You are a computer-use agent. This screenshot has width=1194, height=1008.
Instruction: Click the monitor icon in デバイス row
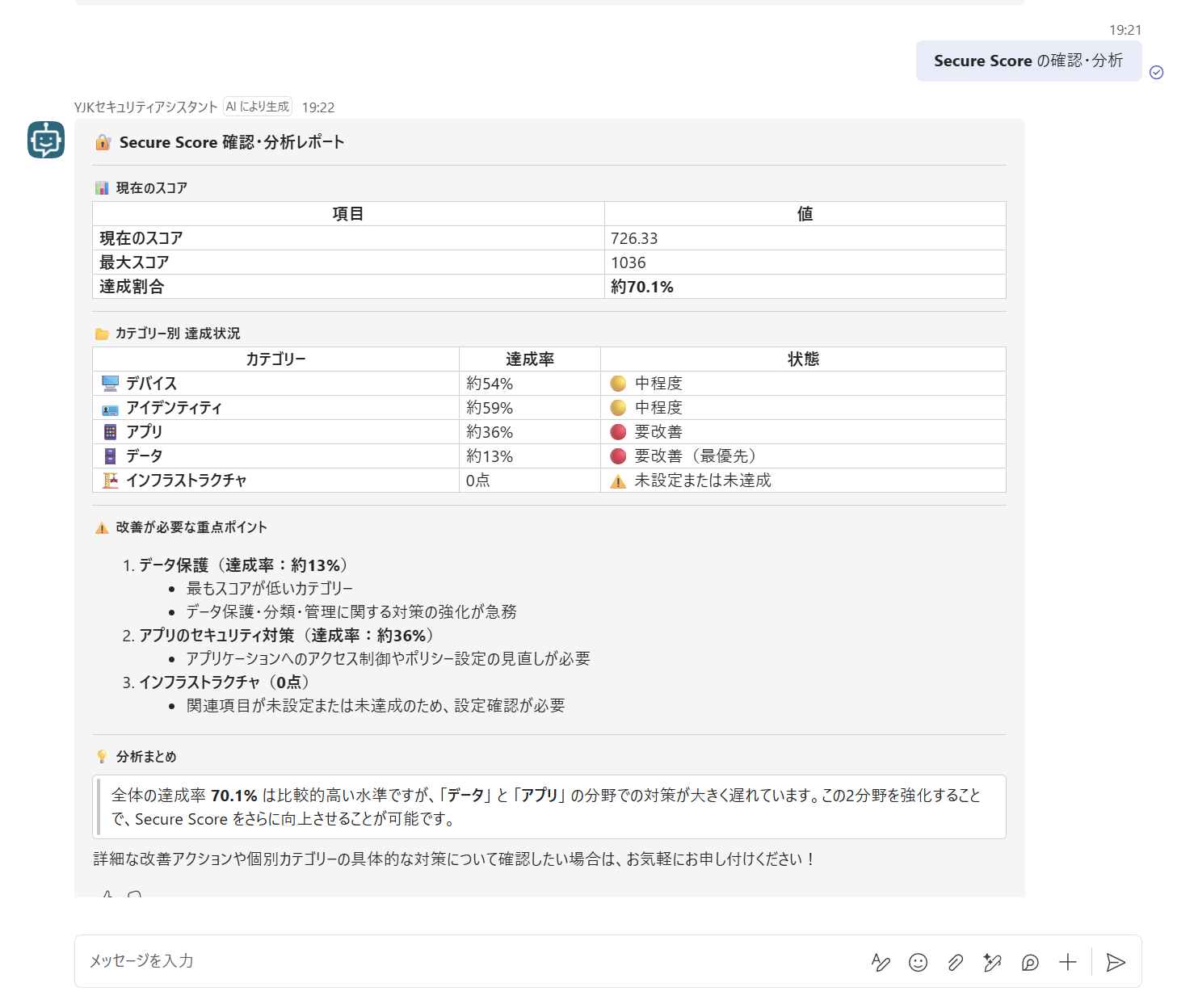111,383
